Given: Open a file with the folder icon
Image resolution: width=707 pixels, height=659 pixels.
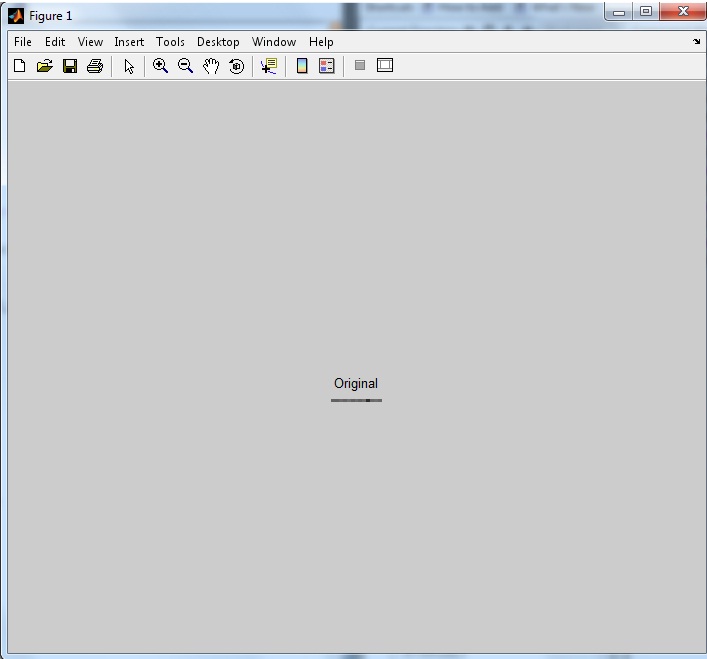Looking at the screenshot, I should (x=45, y=66).
